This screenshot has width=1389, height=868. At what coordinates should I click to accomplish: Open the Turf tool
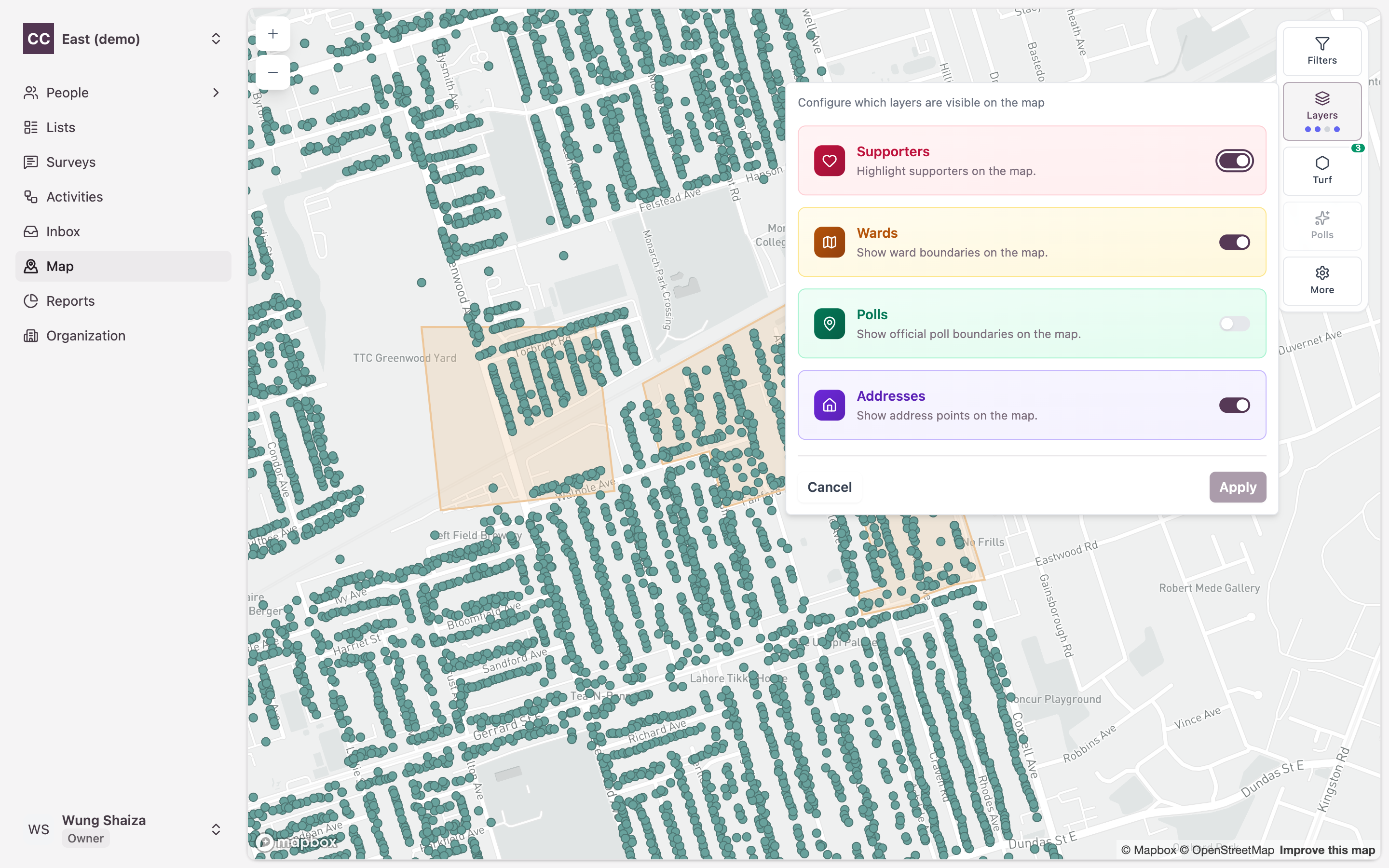point(1322,171)
